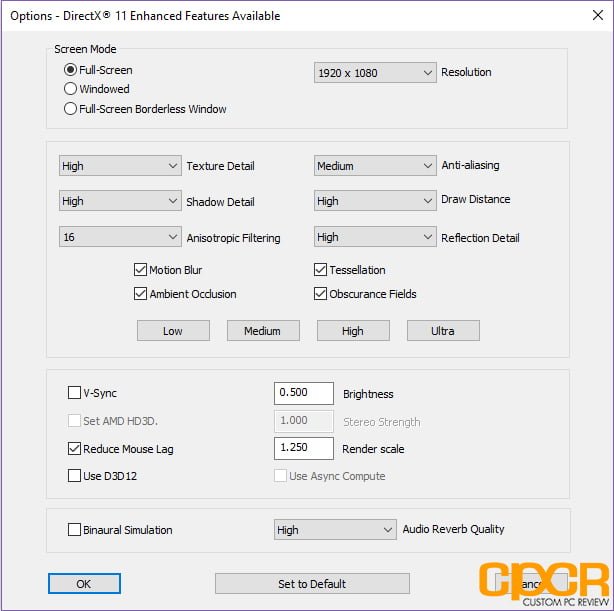Viewport: 614px width, 611px height.
Task: Click the Render scale input field
Action: [x=304, y=448]
